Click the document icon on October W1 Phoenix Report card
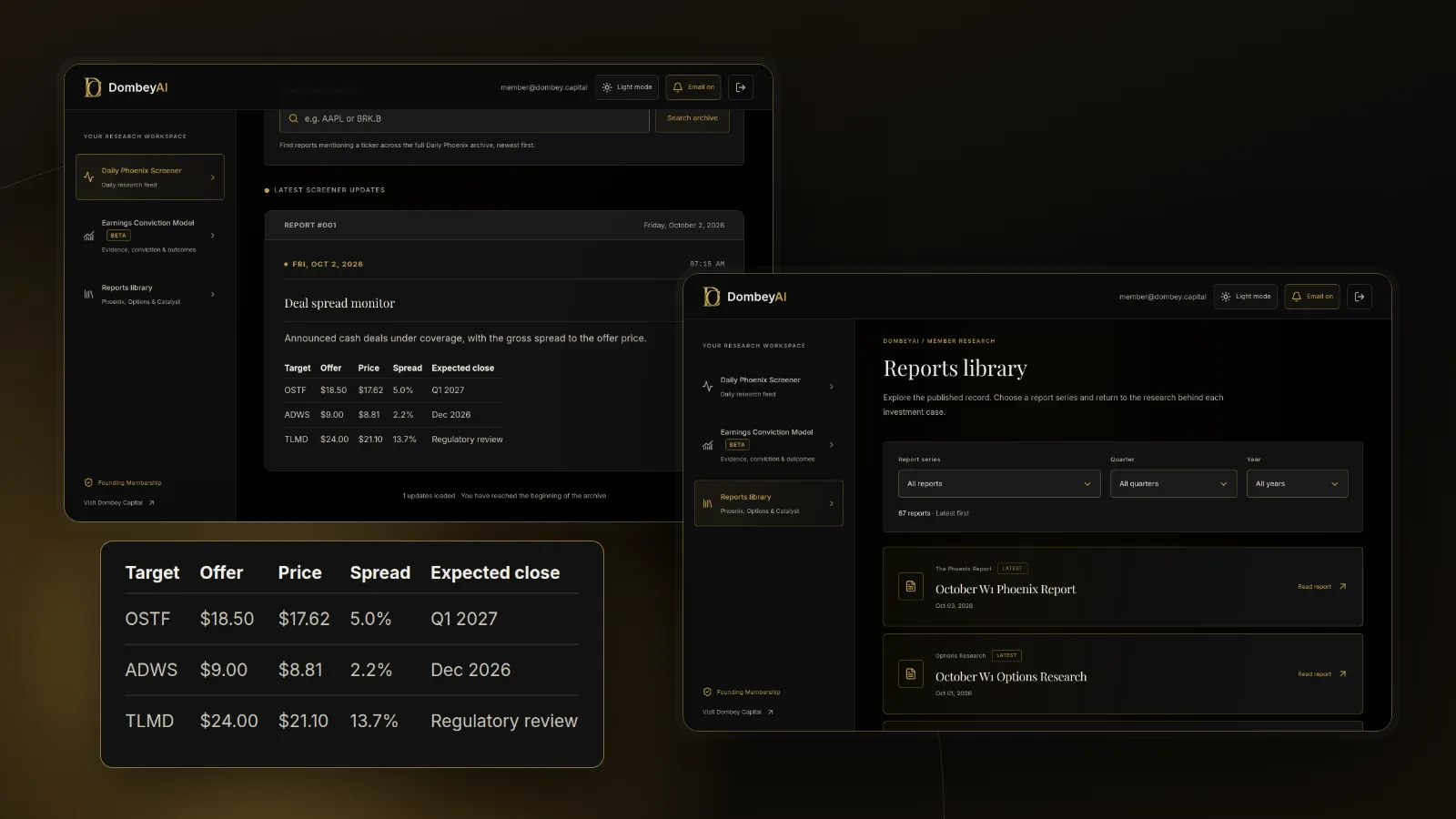 coord(911,586)
